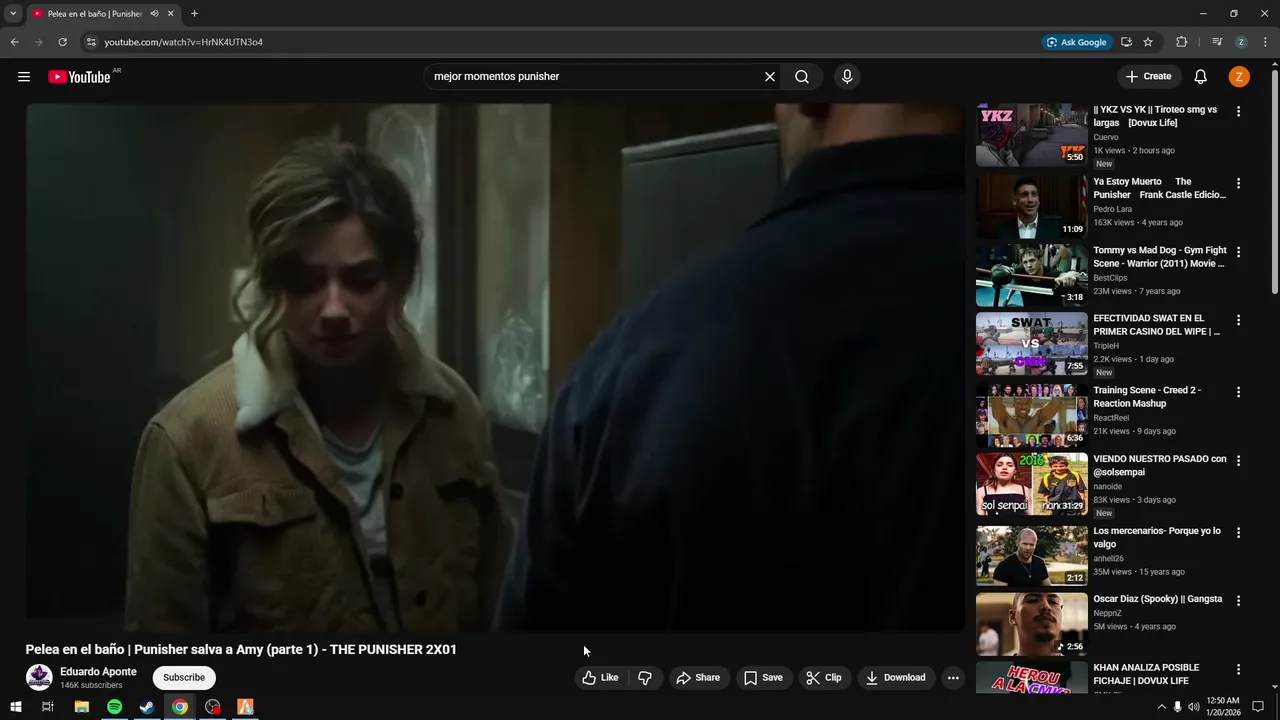The image size is (1280, 720).
Task: Open more actions ellipsis under video
Action: 953,678
